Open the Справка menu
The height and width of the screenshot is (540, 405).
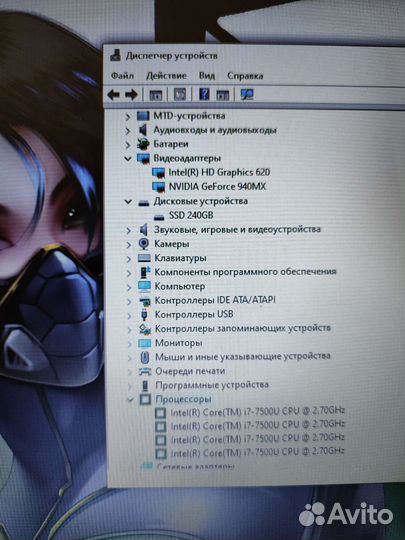point(245,76)
